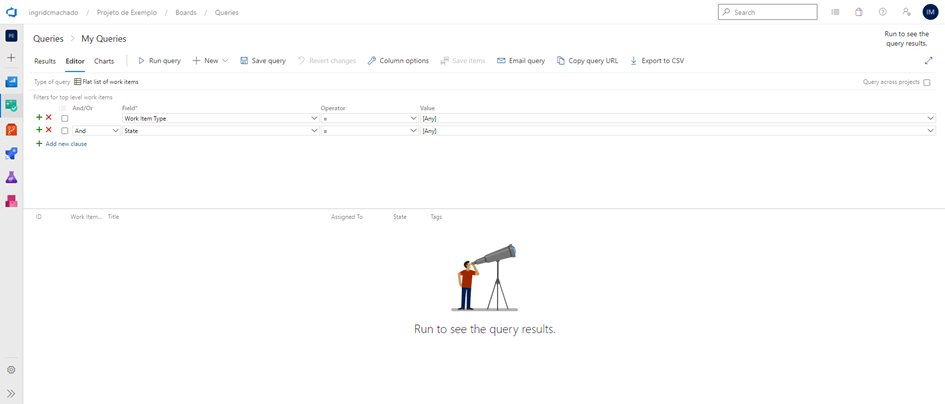The image size is (945, 404).
Task: Open User settings icon
Action: pyautogui.click(x=906, y=12)
